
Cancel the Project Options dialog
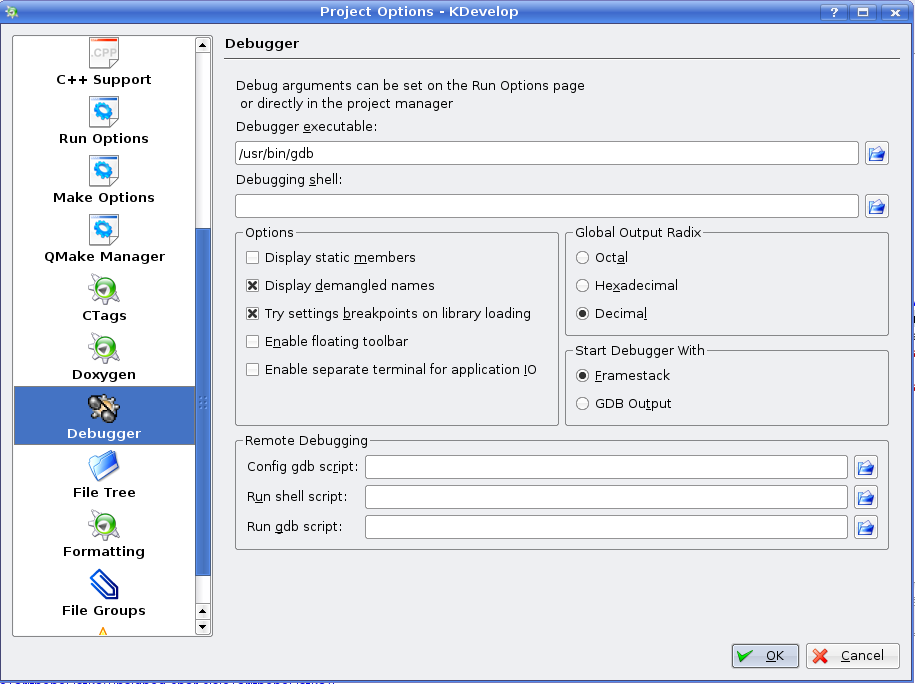click(x=853, y=656)
